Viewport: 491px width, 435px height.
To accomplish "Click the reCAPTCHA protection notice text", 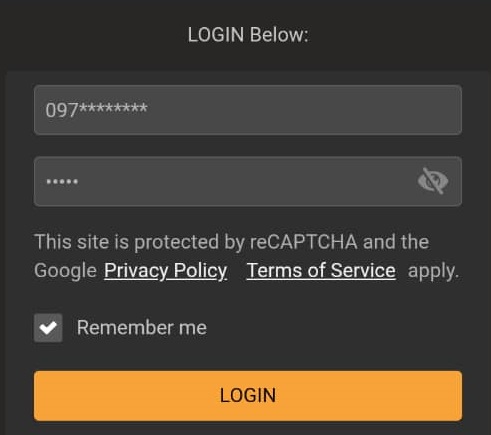I will pos(246,256).
